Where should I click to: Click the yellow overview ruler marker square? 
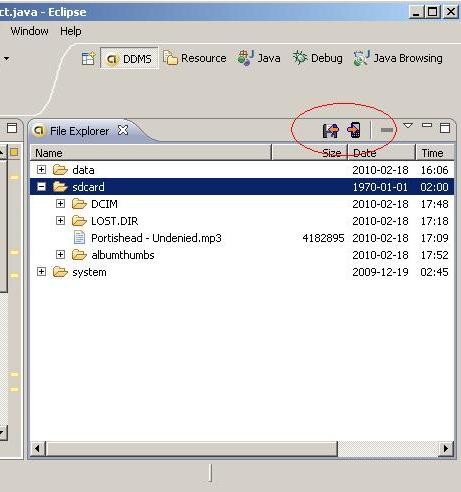pos(14,152)
